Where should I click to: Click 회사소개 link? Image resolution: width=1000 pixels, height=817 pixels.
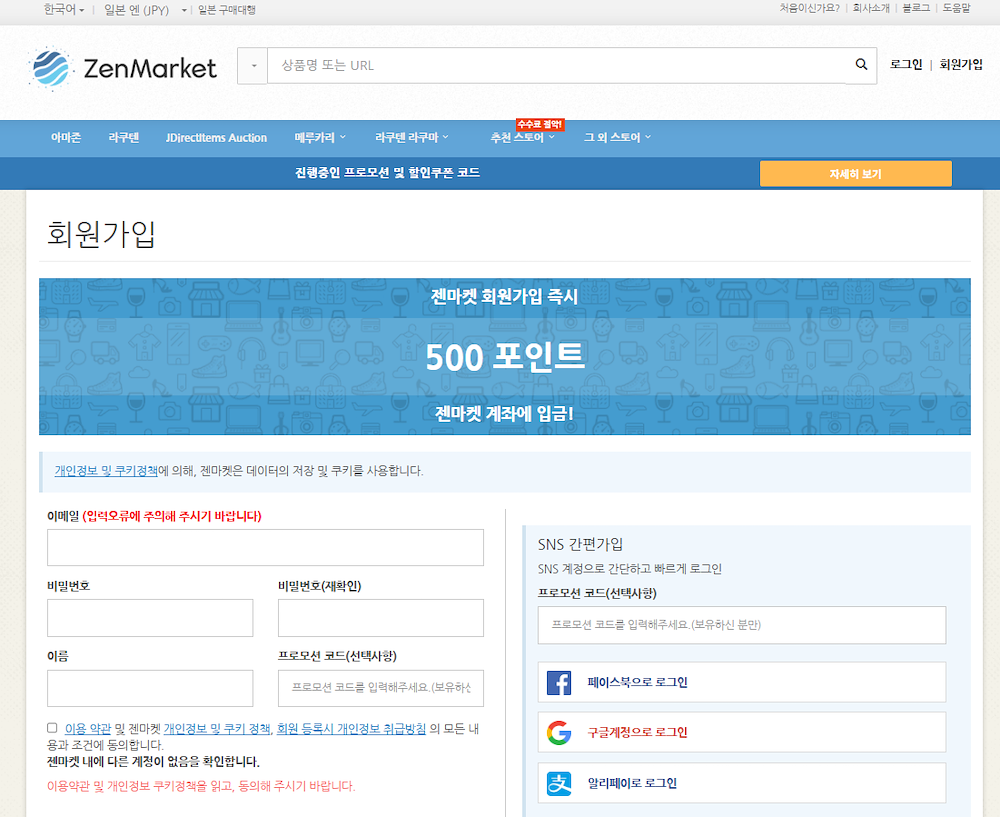[871, 8]
